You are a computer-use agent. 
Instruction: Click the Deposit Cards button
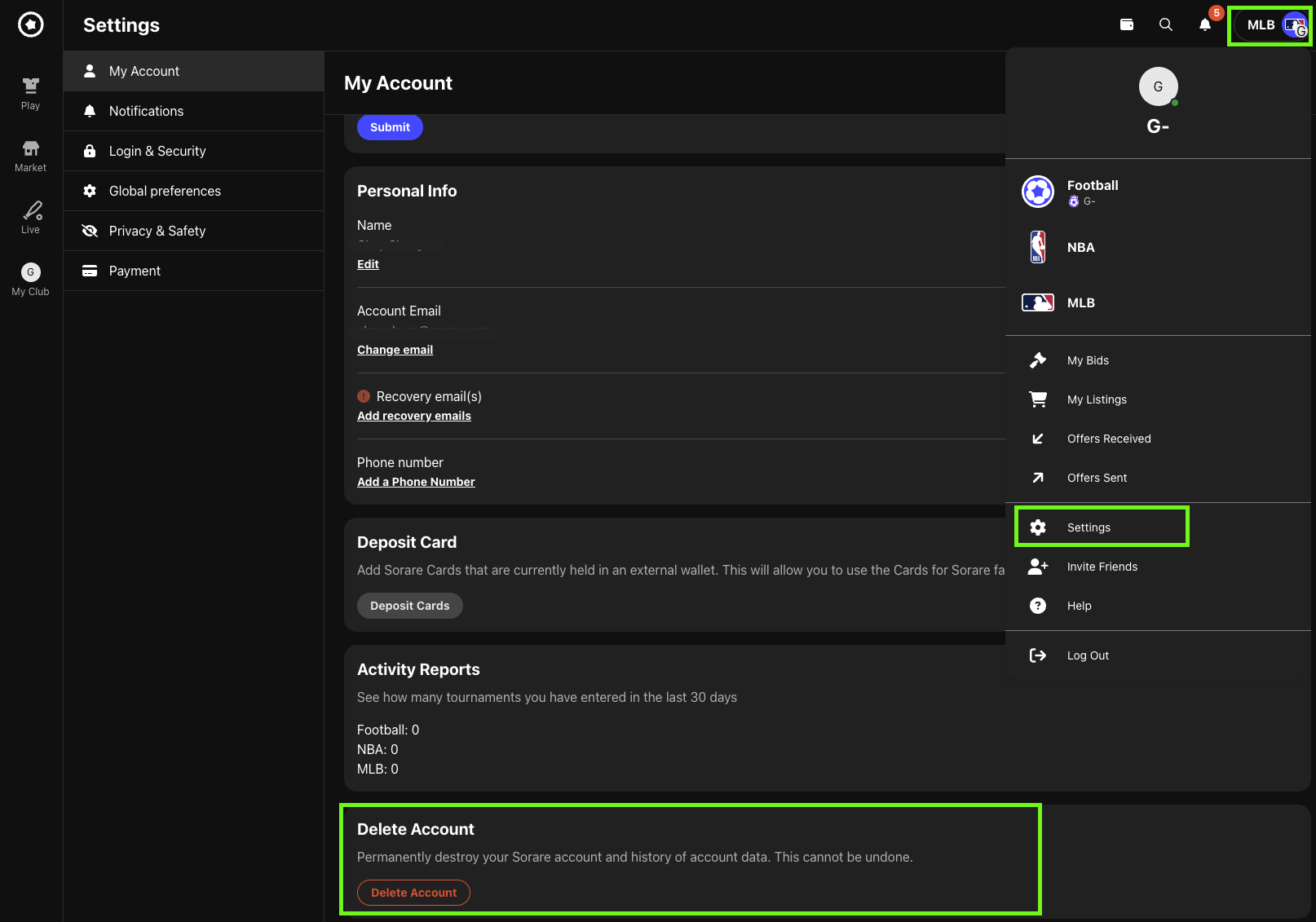click(x=409, y=606)
